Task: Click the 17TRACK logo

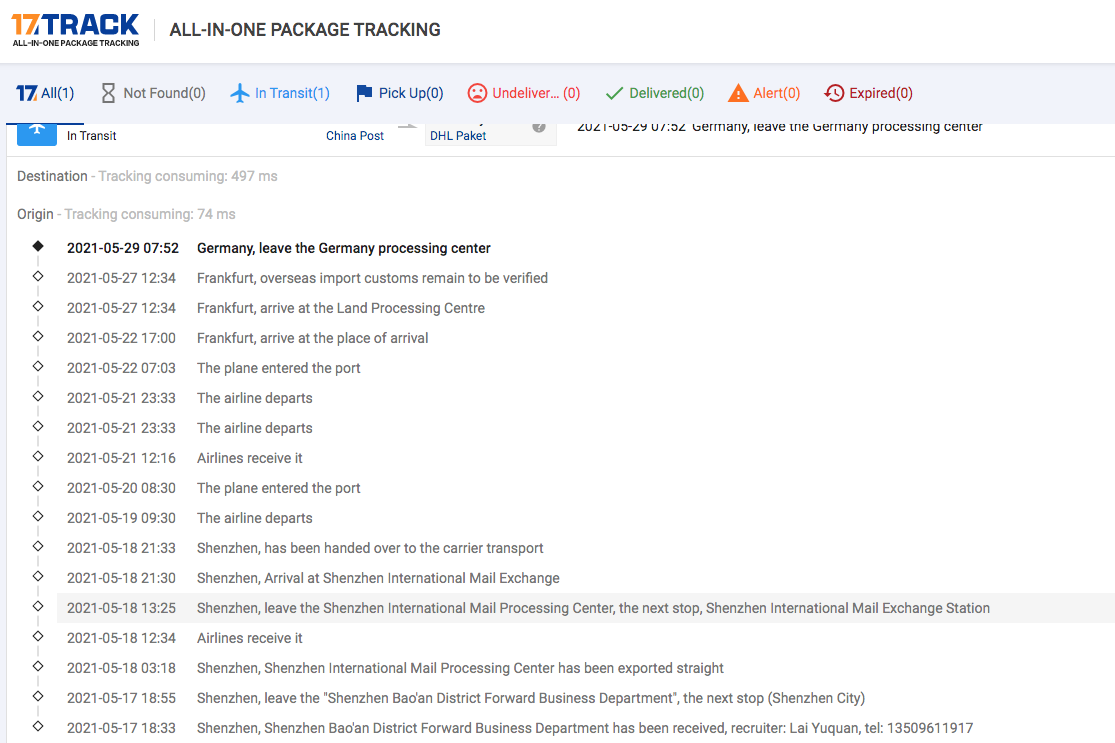Action: [75, 29]
